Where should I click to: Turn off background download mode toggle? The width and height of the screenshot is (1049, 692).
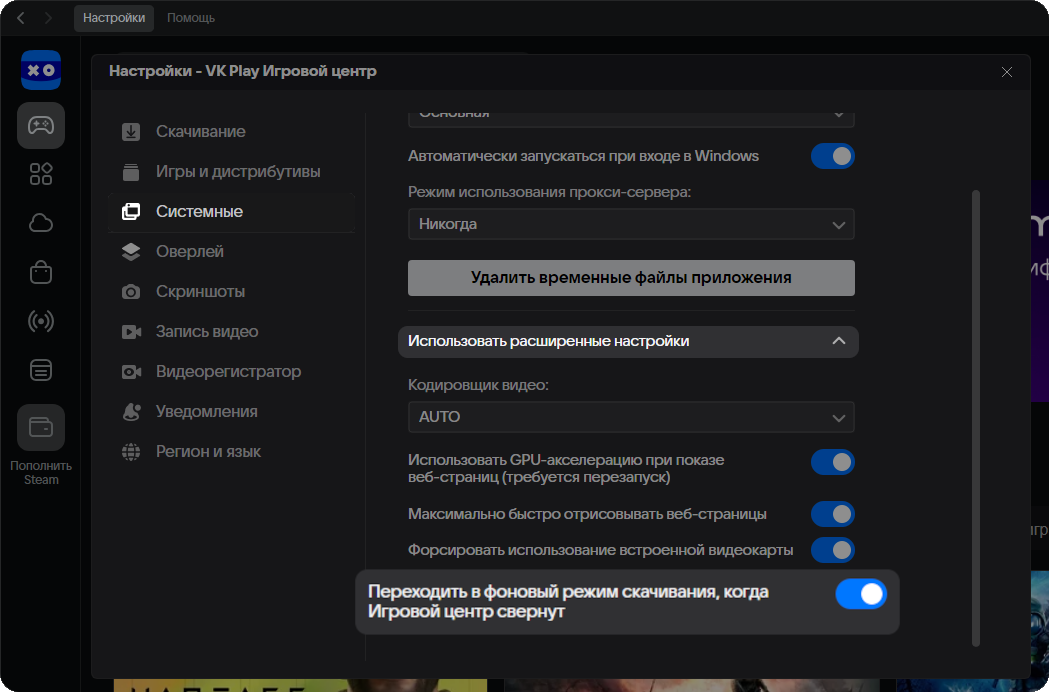(860, 594)
